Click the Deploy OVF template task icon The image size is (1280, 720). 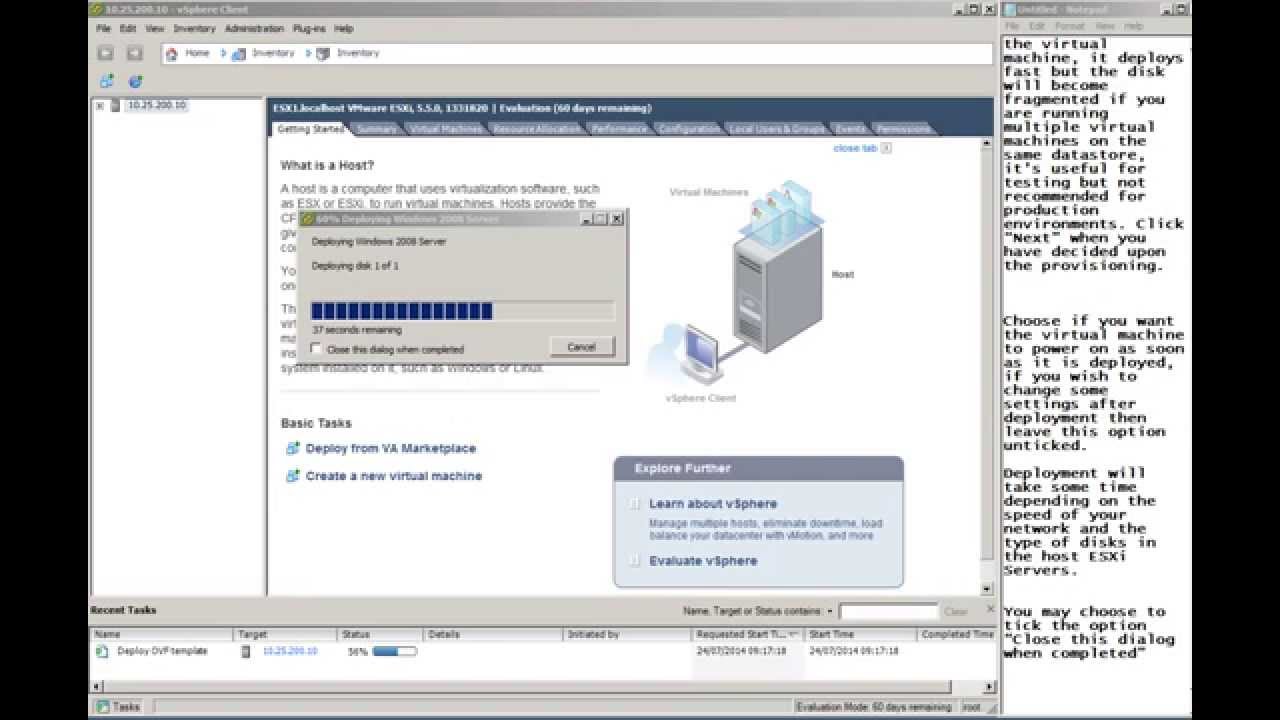pos(102,651)
